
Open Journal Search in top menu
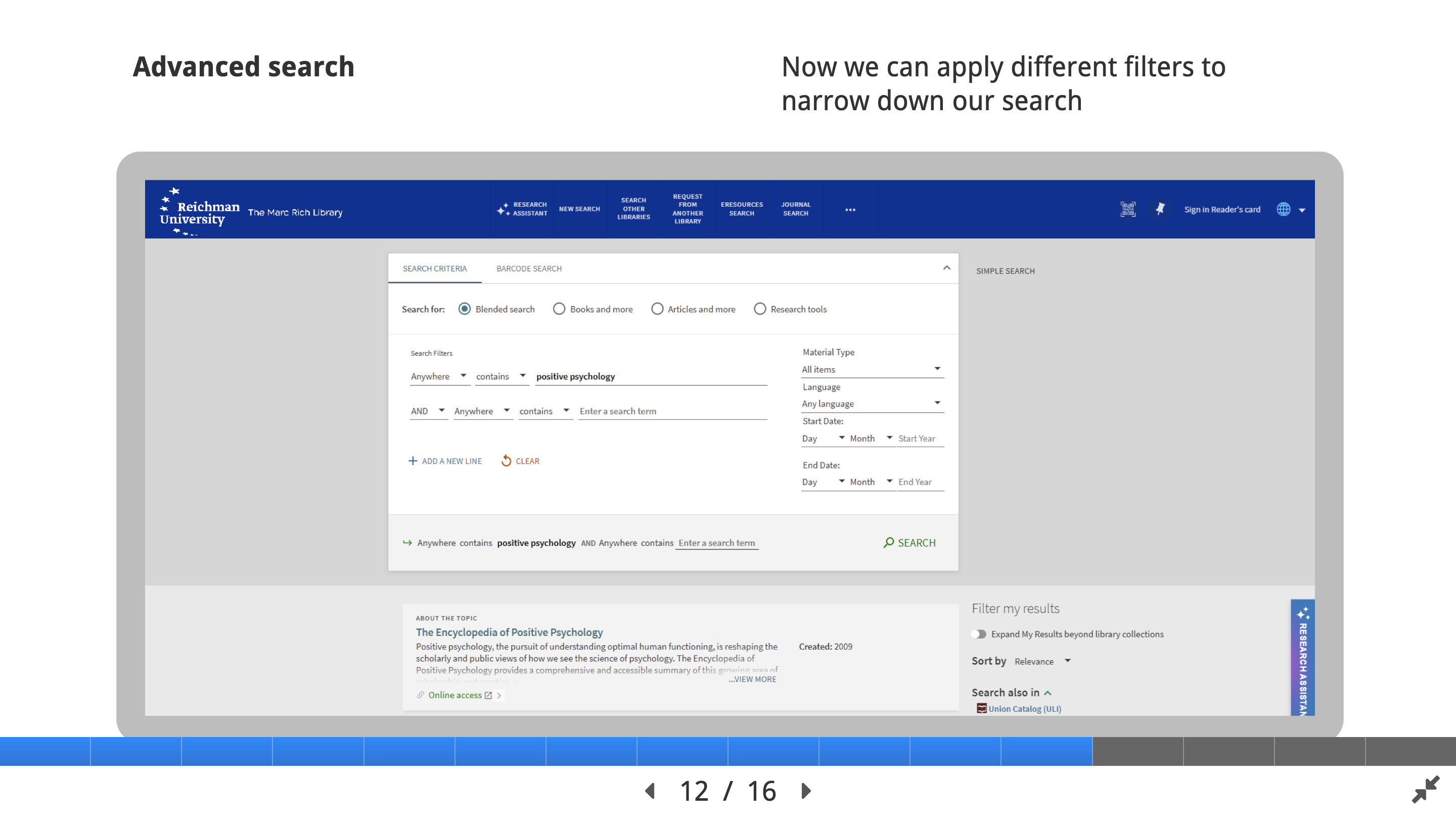[796, 209]
